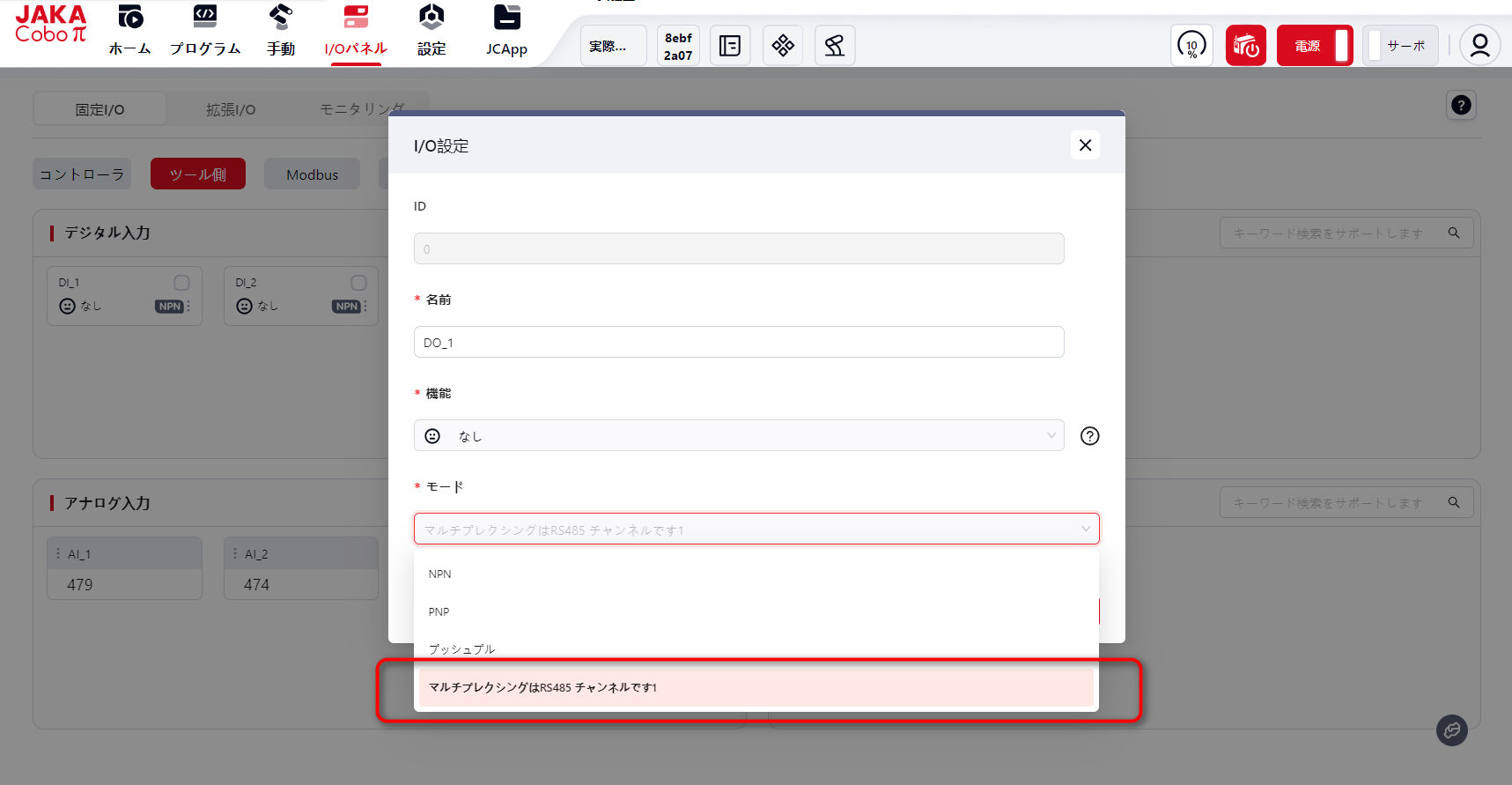Switch to the 拡張I/O tab
The width and height of the screenshot is (1512, 785).
pyautogui.click(x=231, y=110)
